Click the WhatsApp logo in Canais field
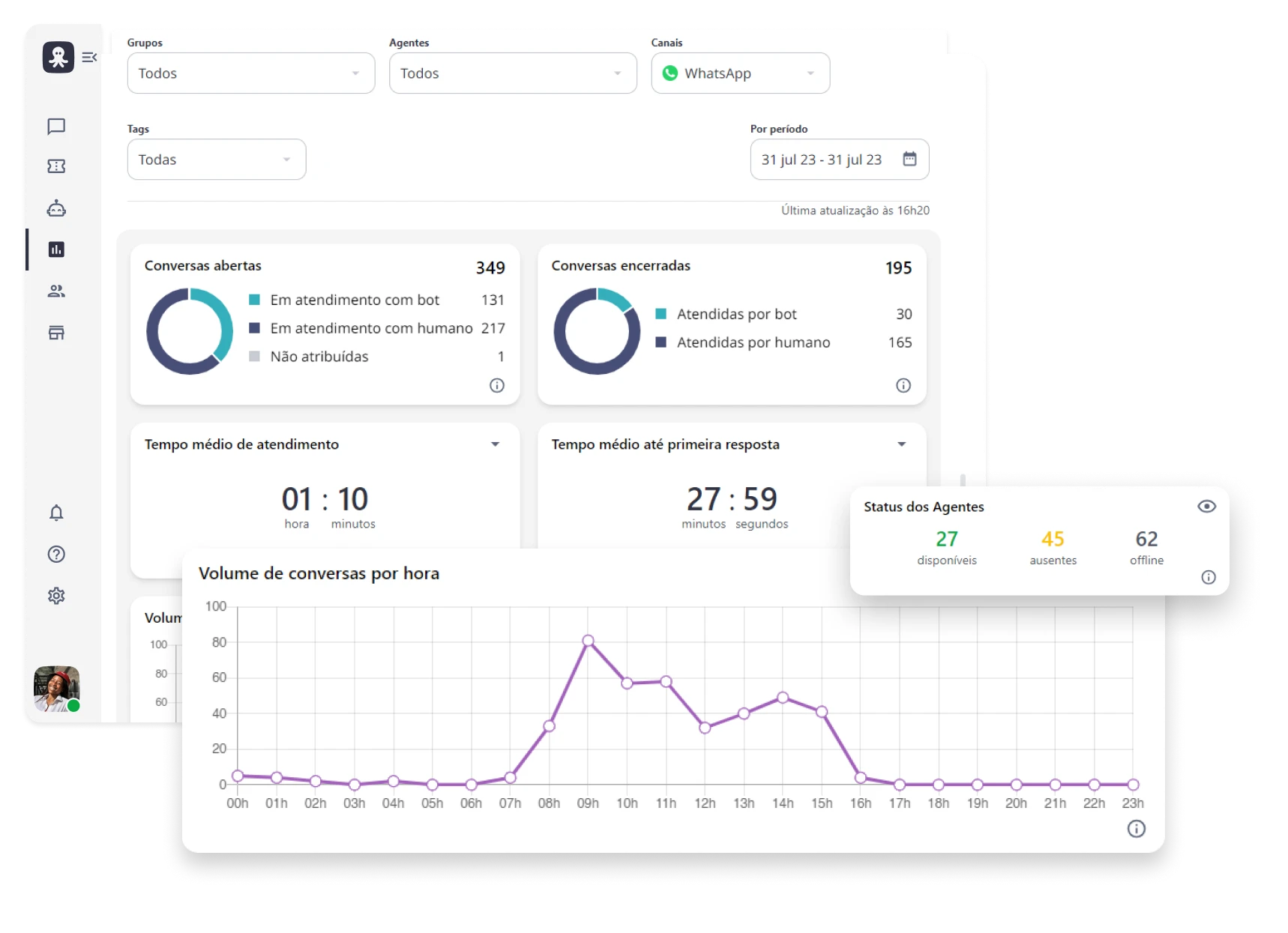The height and width of the screenshot is (933, 1288). [670, 73]
